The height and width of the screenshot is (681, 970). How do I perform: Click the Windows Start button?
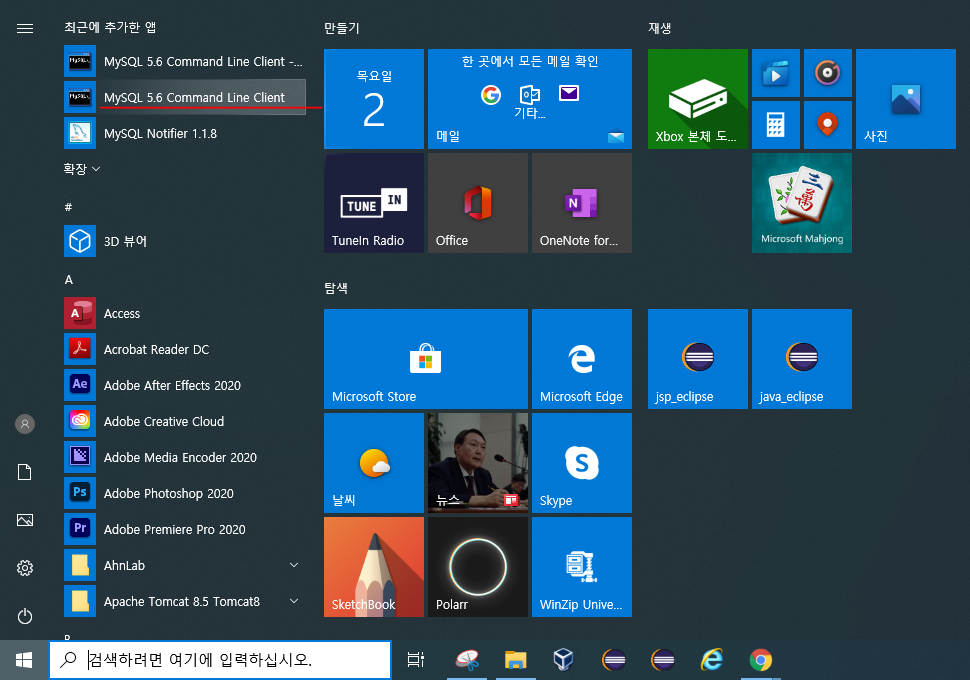24,660
